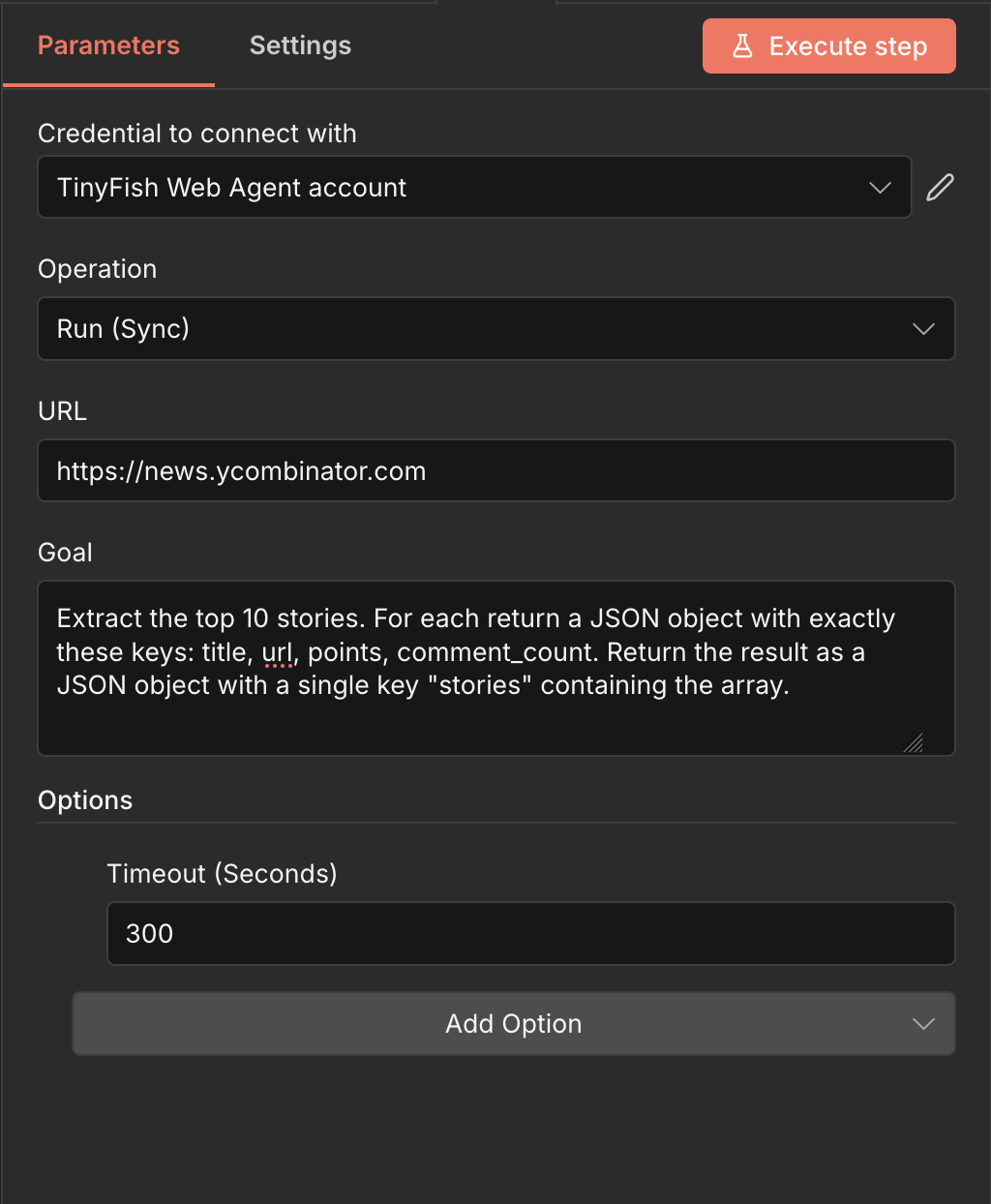Select the Parameters tab
The image size is (991, 1204).
[x=107, y=45]
